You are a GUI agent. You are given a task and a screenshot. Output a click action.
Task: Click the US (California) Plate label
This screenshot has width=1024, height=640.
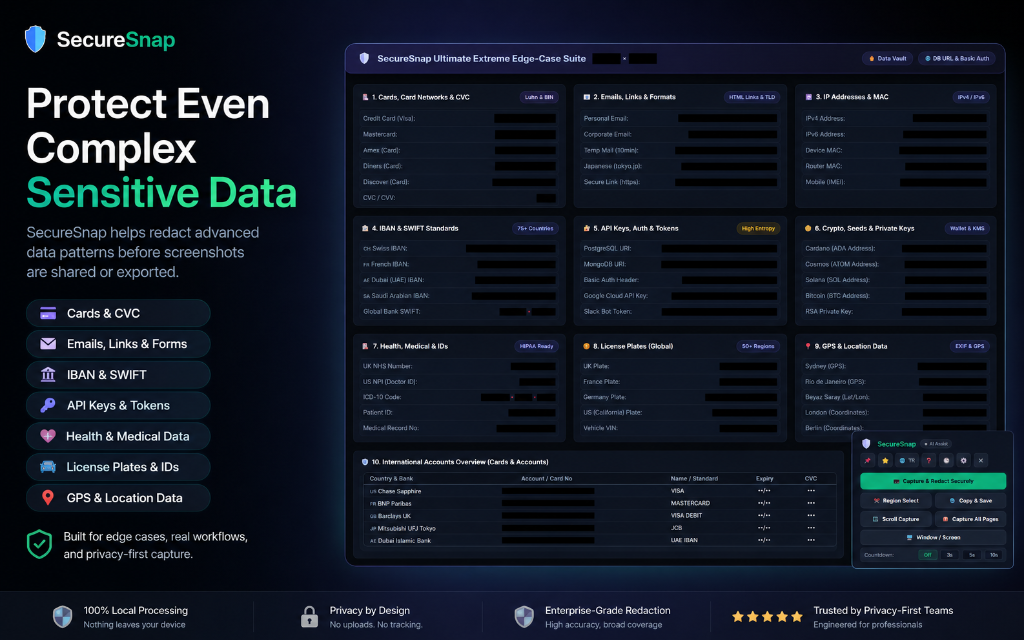click(x=613, y=412)
